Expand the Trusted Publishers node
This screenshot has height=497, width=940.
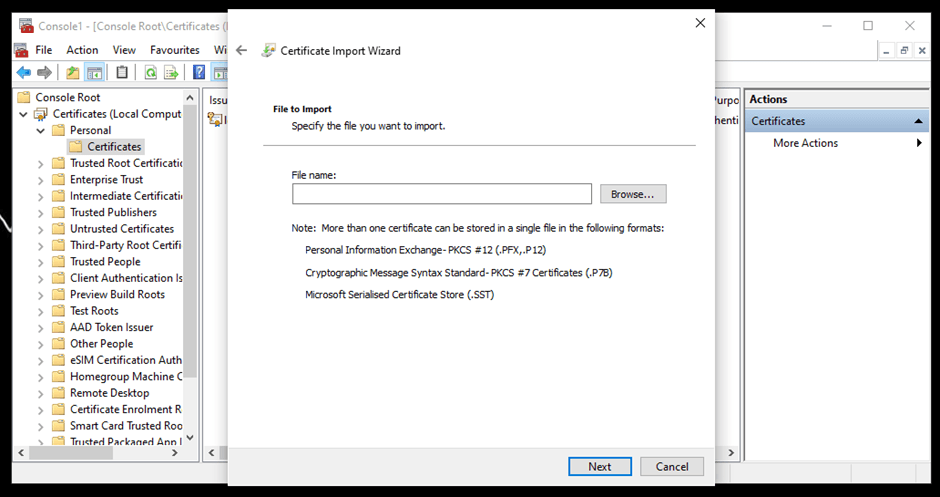pos(41,212)
